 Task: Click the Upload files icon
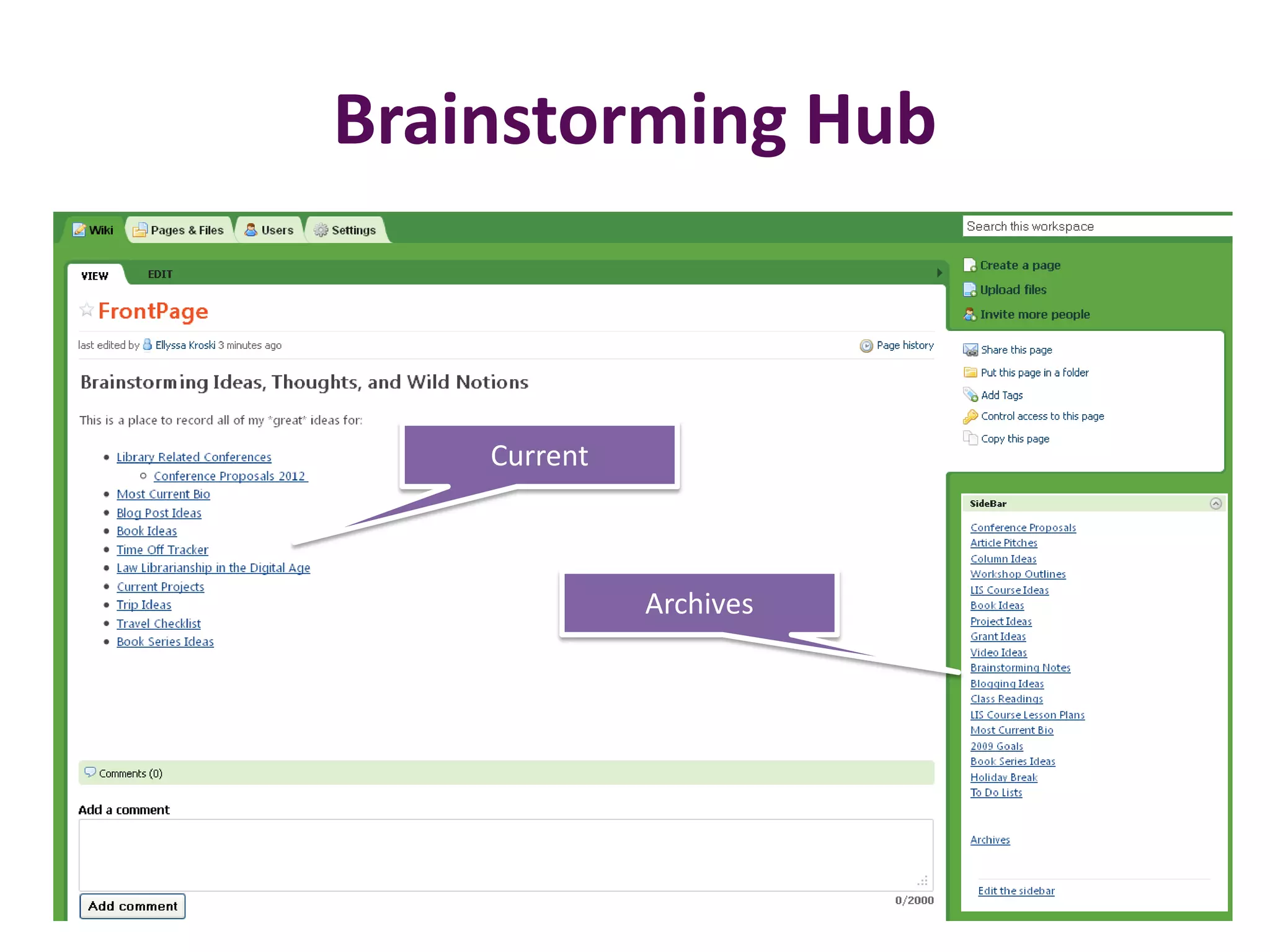coord(969,290)
